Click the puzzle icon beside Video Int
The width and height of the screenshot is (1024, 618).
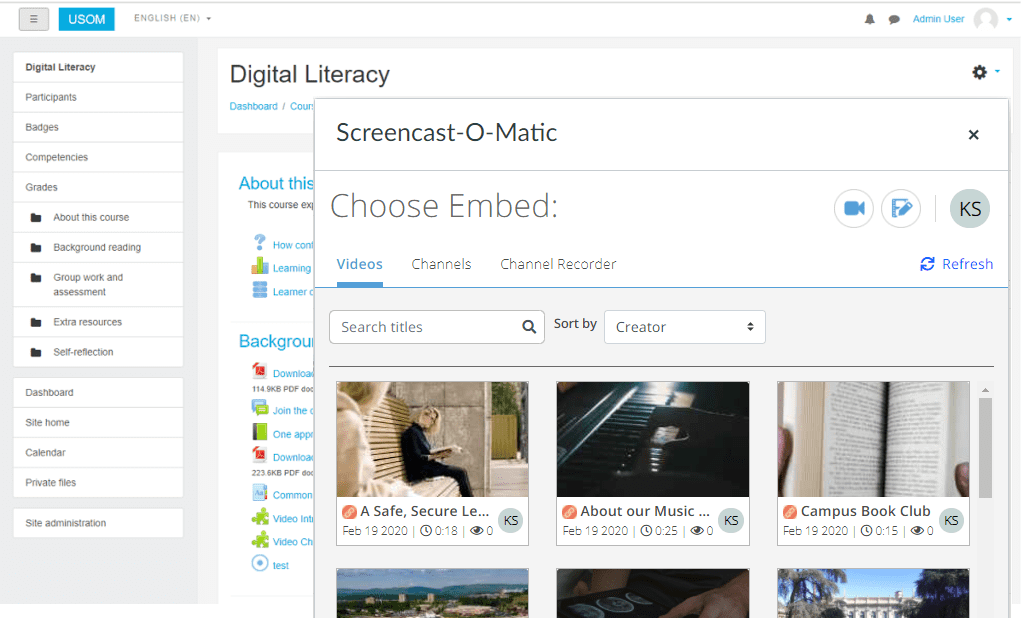(259, 516)
